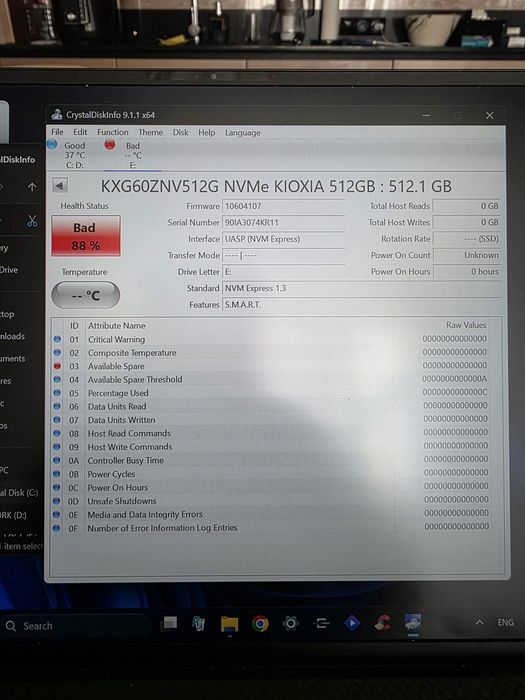
Task: Show hidden system tray icons chevron
Action: click(479, 622)
